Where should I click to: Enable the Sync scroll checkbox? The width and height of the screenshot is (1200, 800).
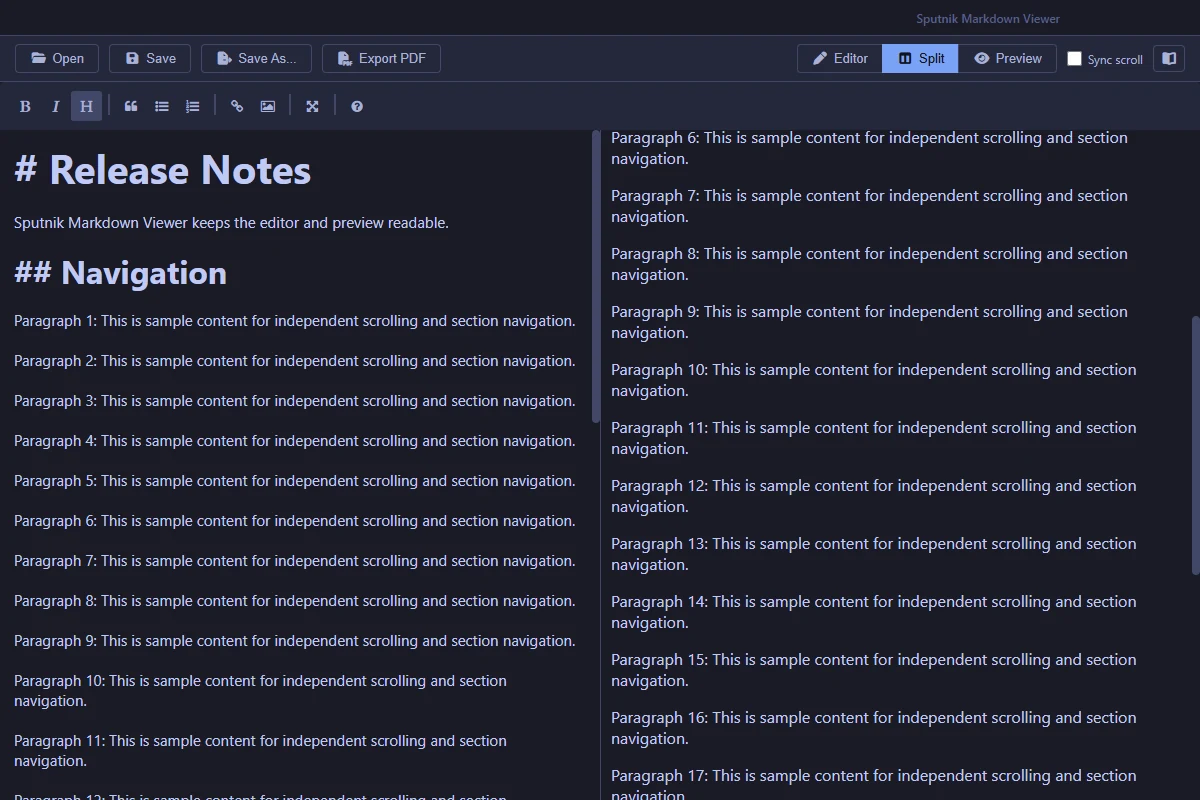pyautogui.click(x=1074, y=59)
